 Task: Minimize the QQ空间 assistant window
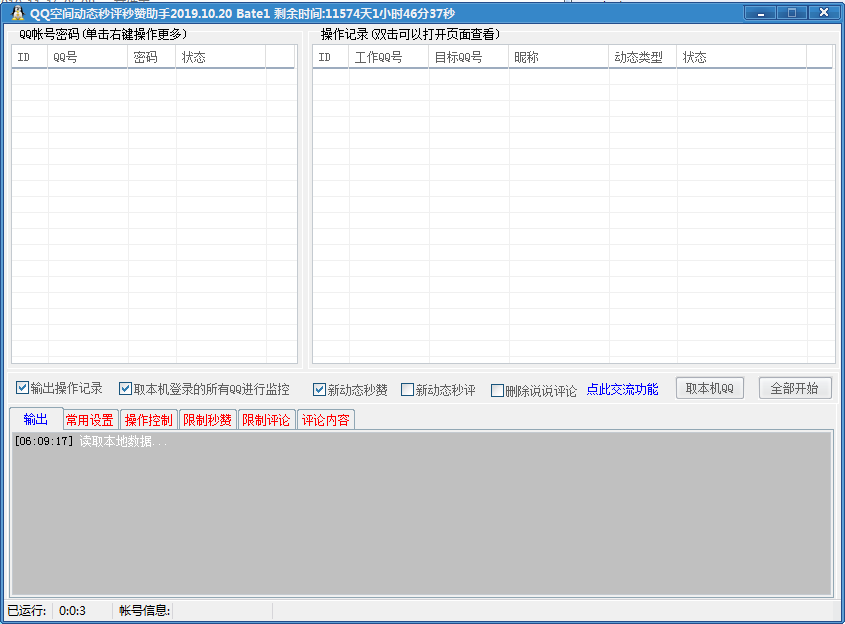[x=760, y=13]
